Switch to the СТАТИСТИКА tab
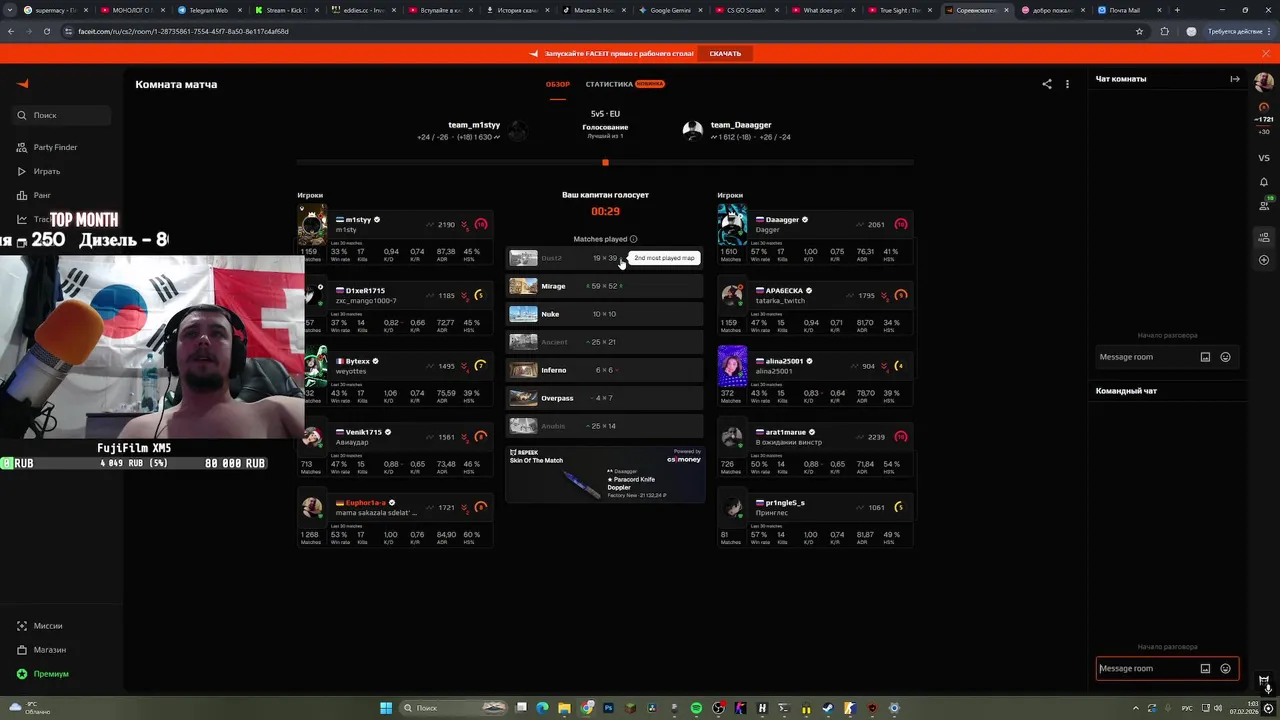 pyautogui.click(x=609, y=84)
